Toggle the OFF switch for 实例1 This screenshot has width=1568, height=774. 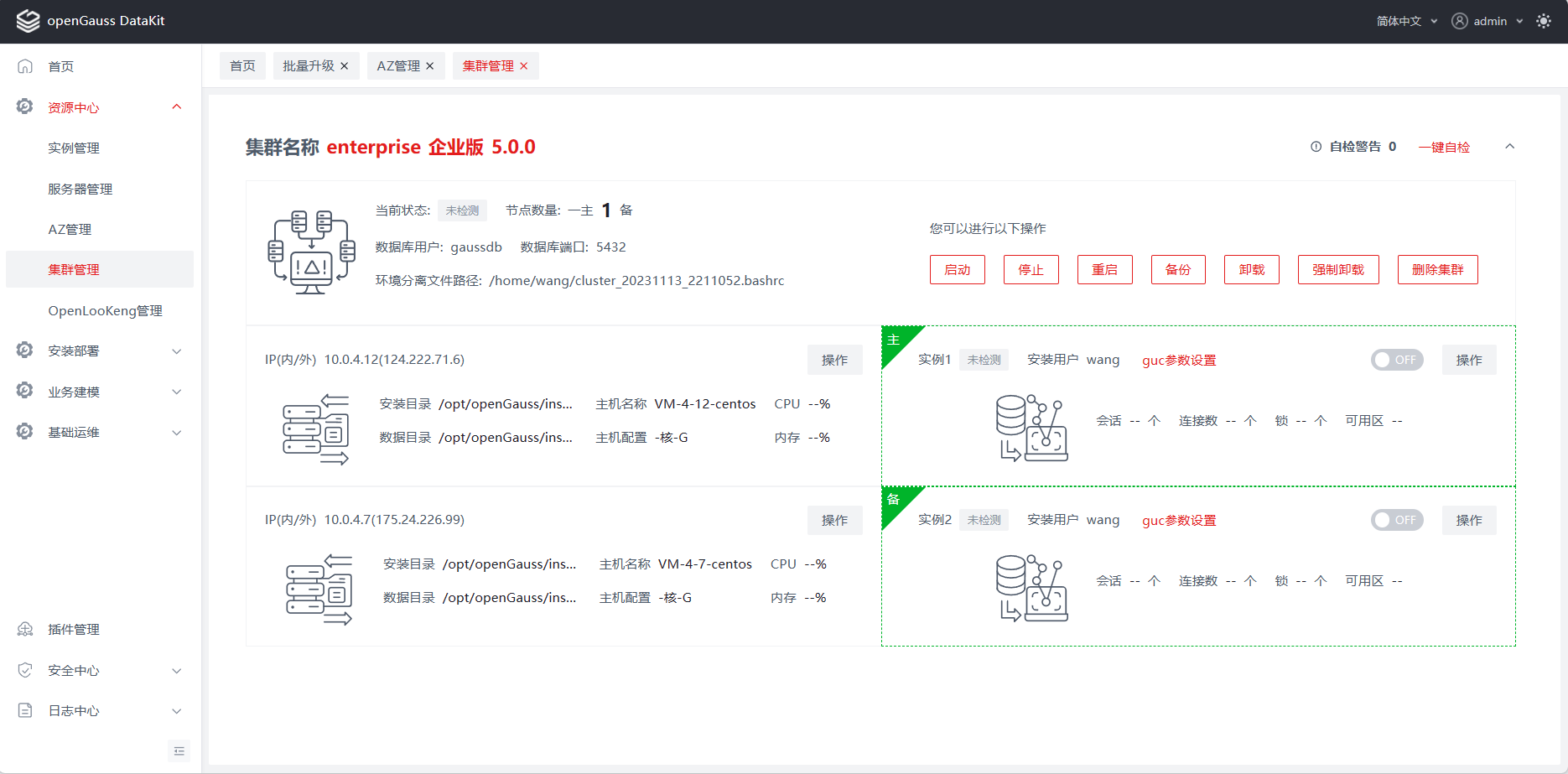[x=1396, y=360]
